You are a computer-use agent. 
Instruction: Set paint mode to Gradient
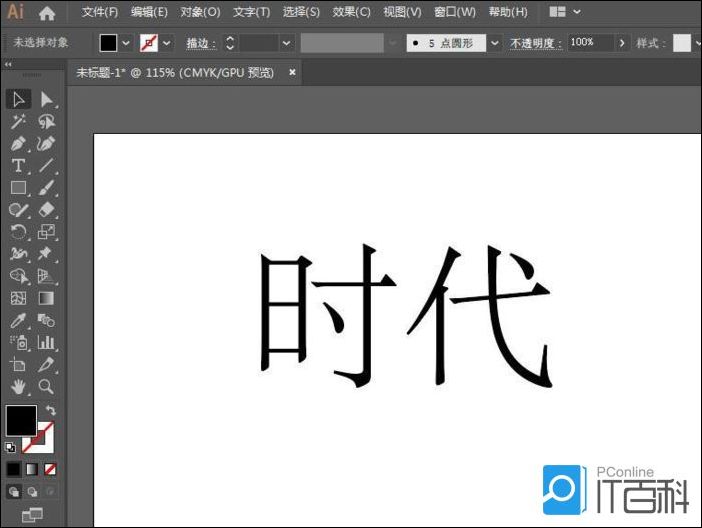[32, 469]
